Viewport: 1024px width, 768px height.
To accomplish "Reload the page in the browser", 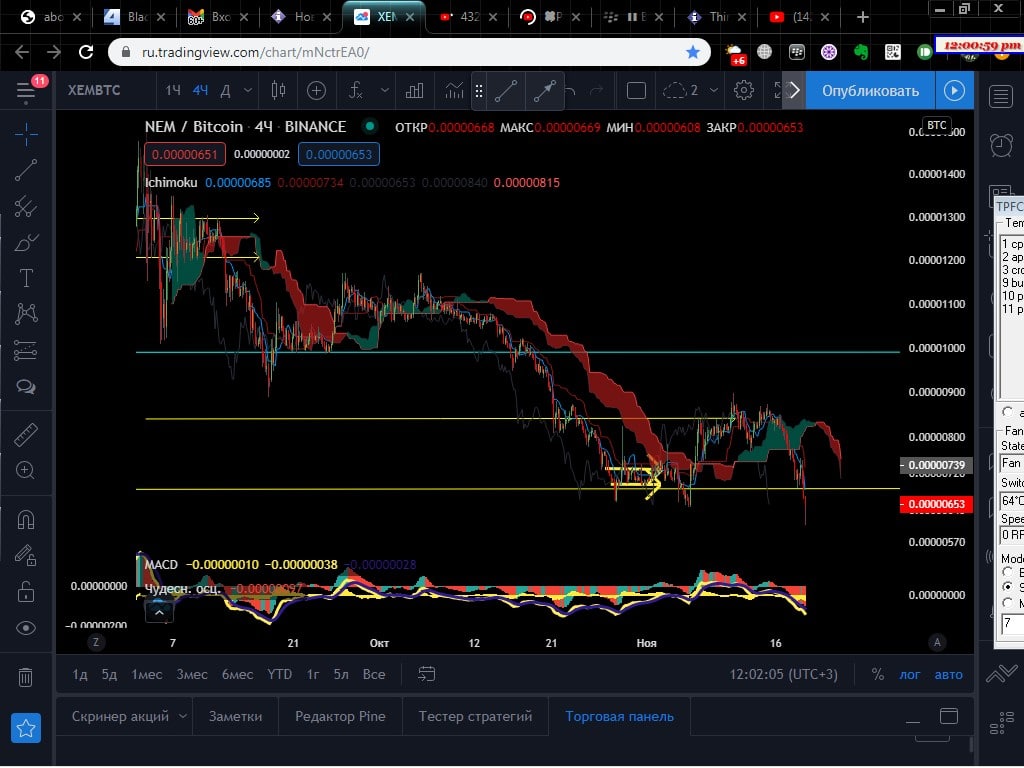I will point(86,52).
